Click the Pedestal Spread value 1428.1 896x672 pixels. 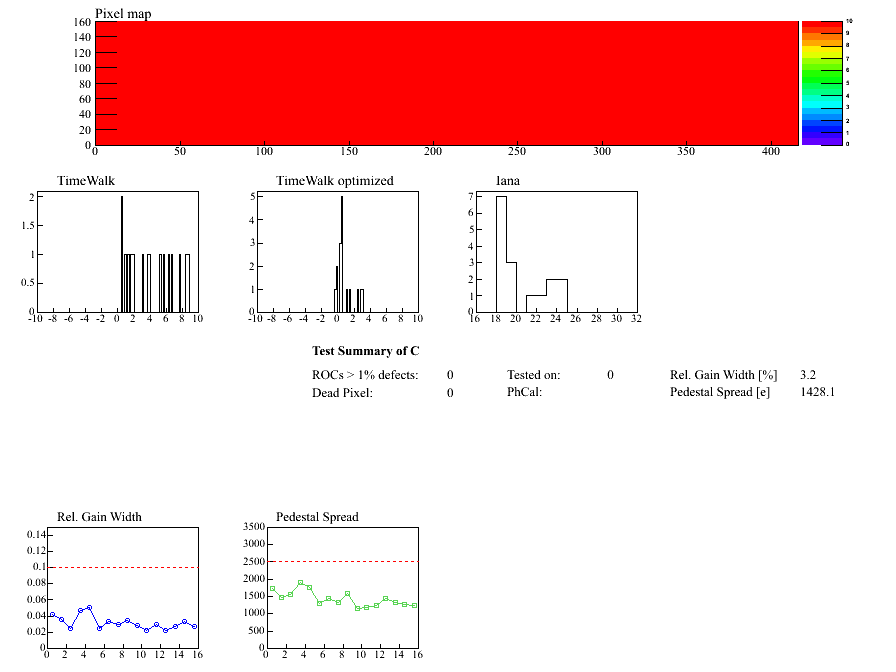pyautogui.click(x=817, y=393)
